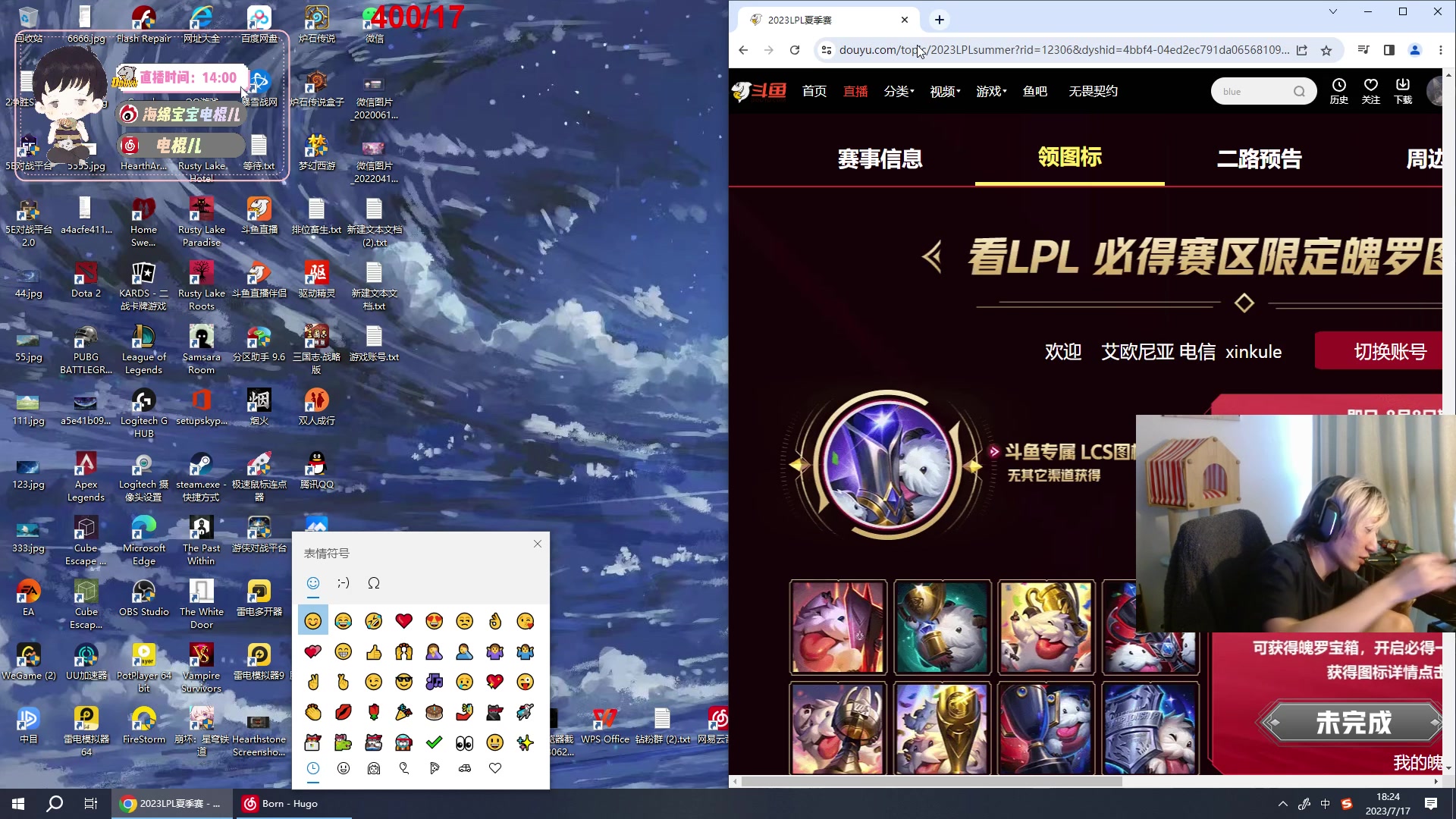Open The White Door game icon
This screenshot has width=1456, height=819.
click(201, 604)
